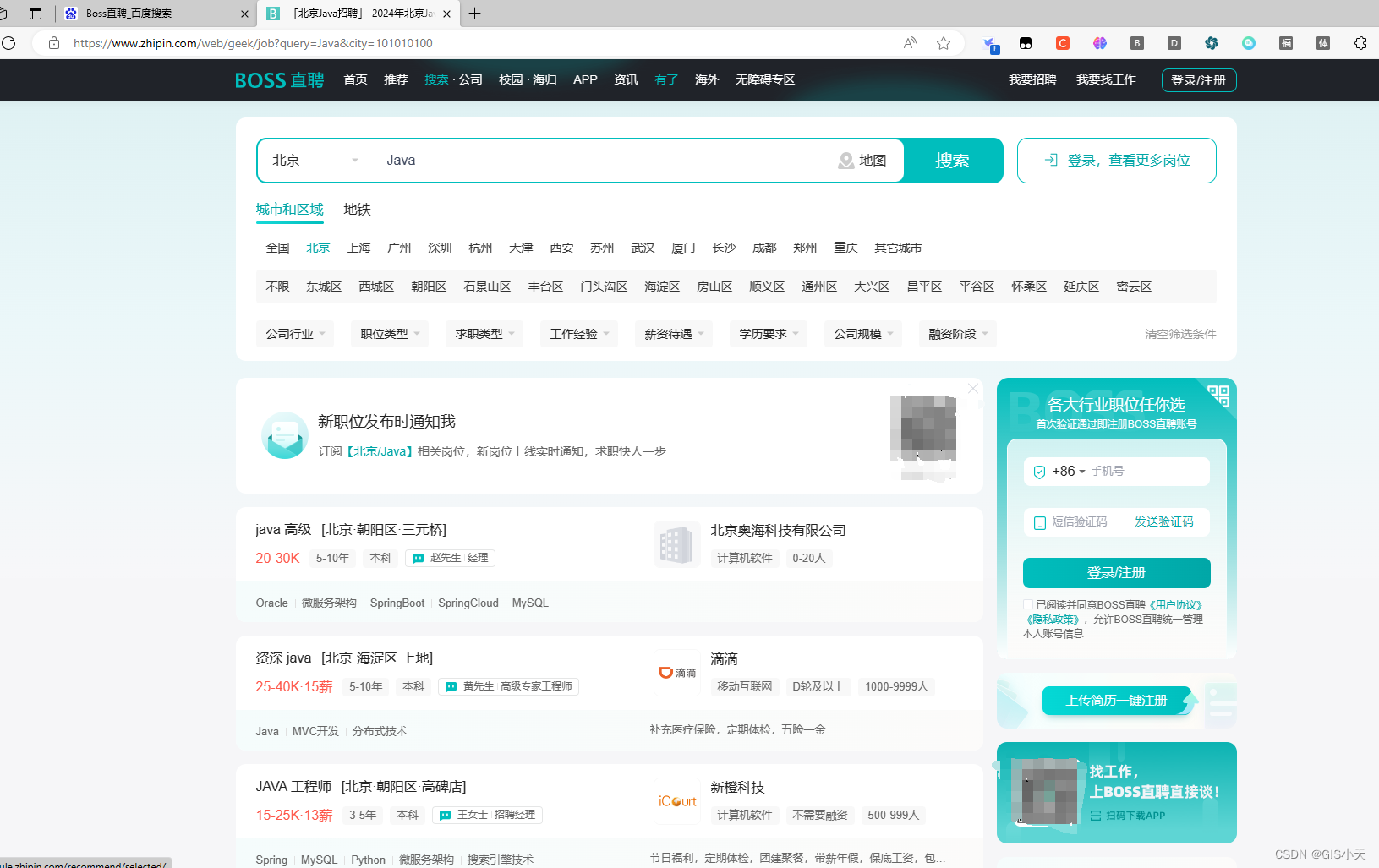Open the QR code icon atop the login panel
This screenshot has height=868, width=1379.
click(1219, 394)
